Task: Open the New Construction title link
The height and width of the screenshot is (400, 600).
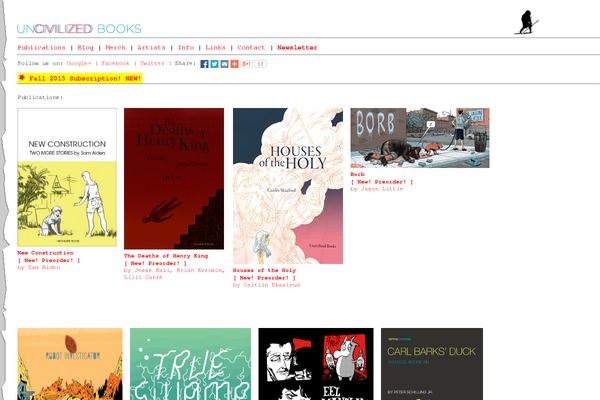Action: click(x=45, y=253)
